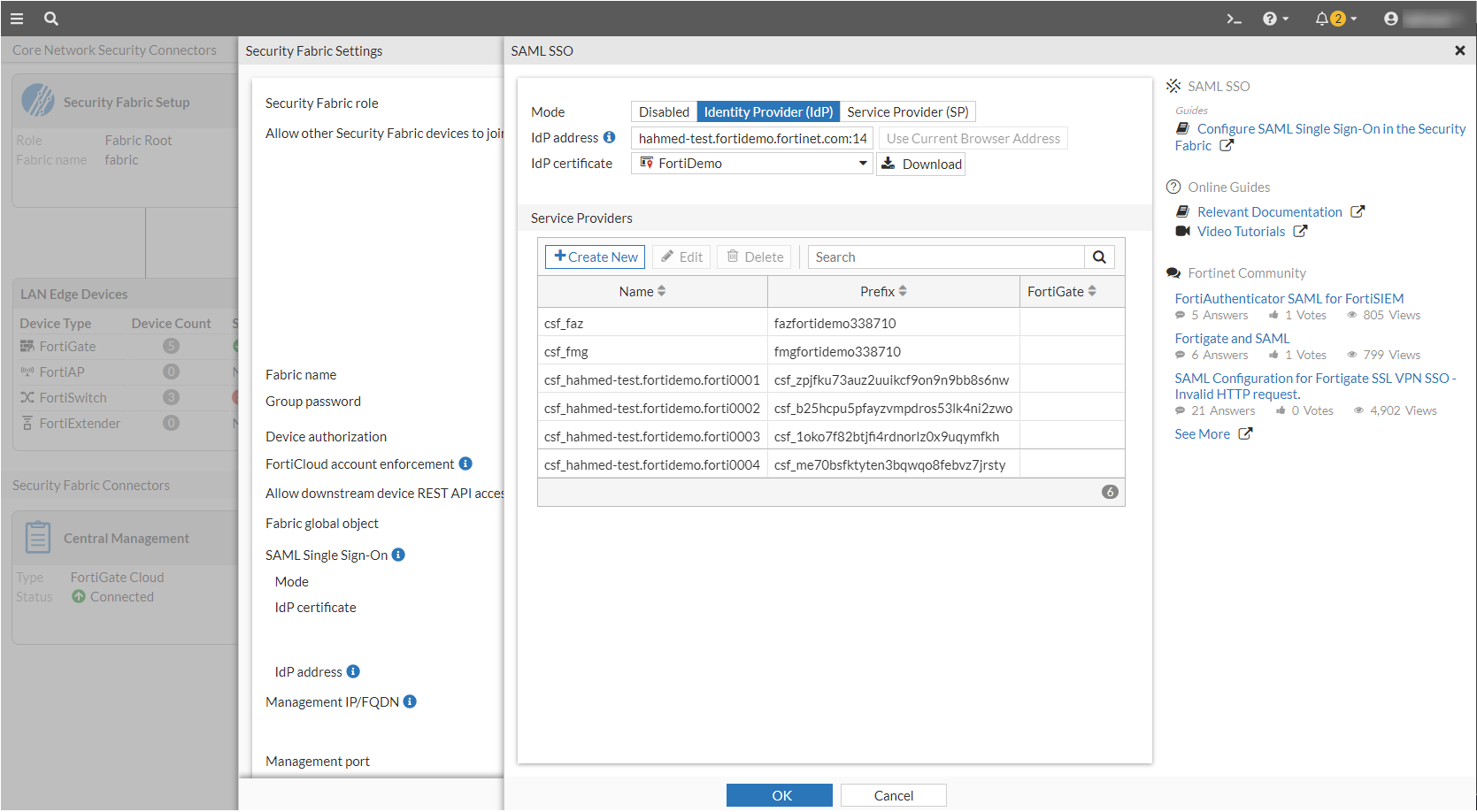This screenshot has height=812, width=1477.
Task: Switch mode to Service Provider (SP)
Action: pyautogui.click(x=907, y=111)
